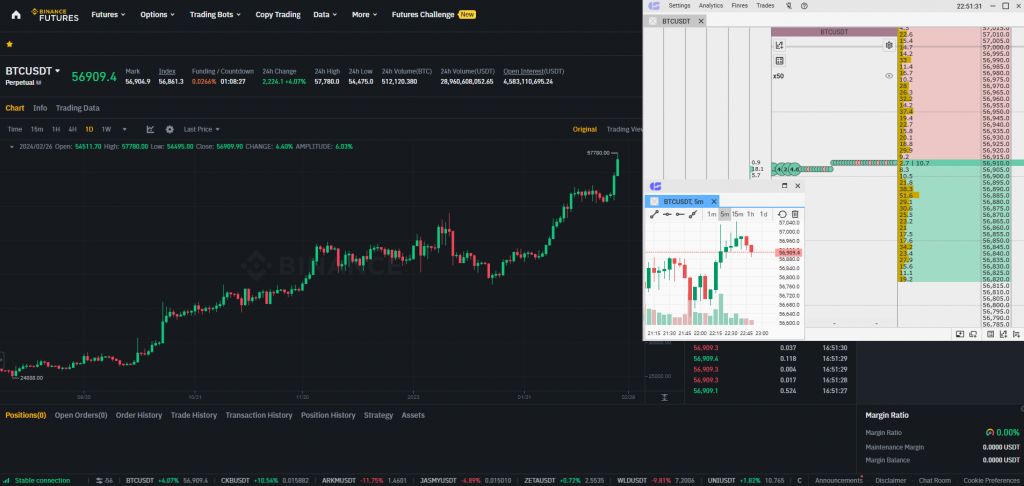Open the Last Price dropdown
Viewport: 1024px width, 486px height.
coord(202,129)
